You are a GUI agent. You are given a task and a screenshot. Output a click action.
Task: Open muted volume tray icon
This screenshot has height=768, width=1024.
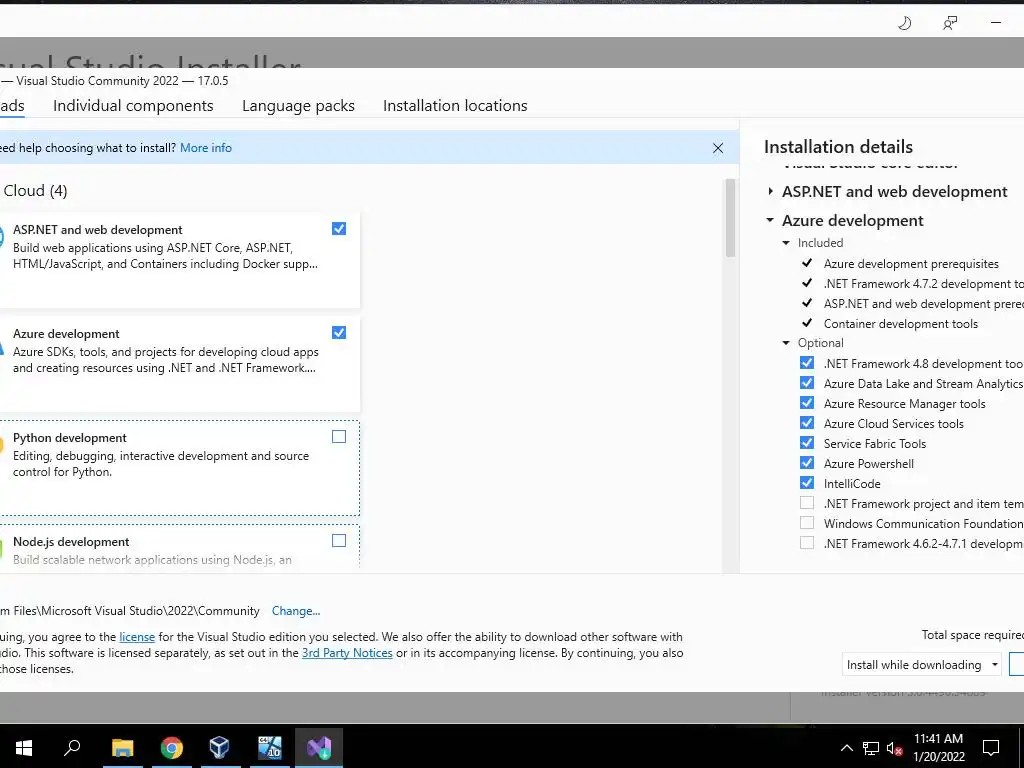895,748
